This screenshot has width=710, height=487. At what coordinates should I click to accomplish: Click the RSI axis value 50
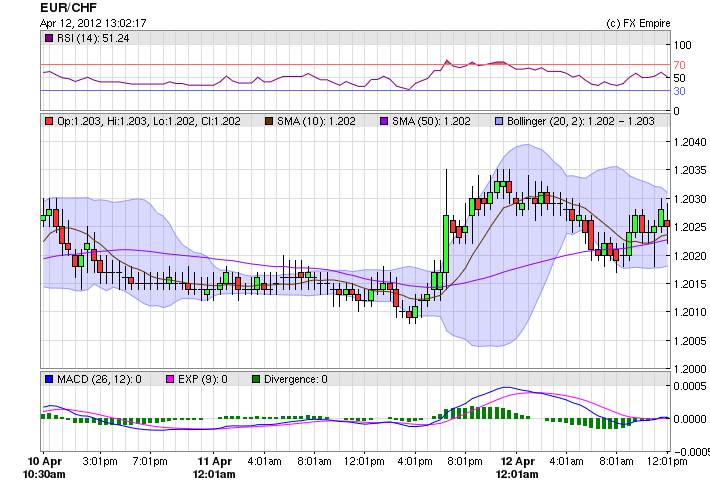pyautogui.click(x=679, y=78)
